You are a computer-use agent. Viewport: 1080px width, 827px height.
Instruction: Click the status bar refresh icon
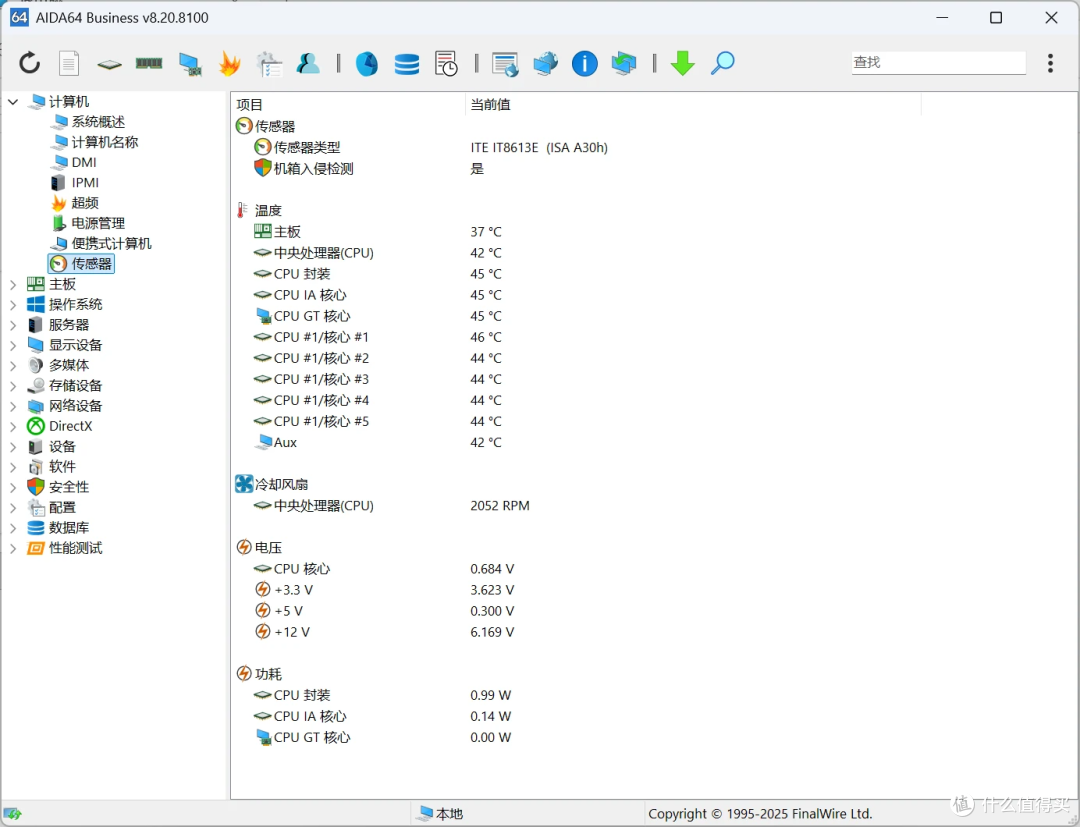[x=12, y=814]
